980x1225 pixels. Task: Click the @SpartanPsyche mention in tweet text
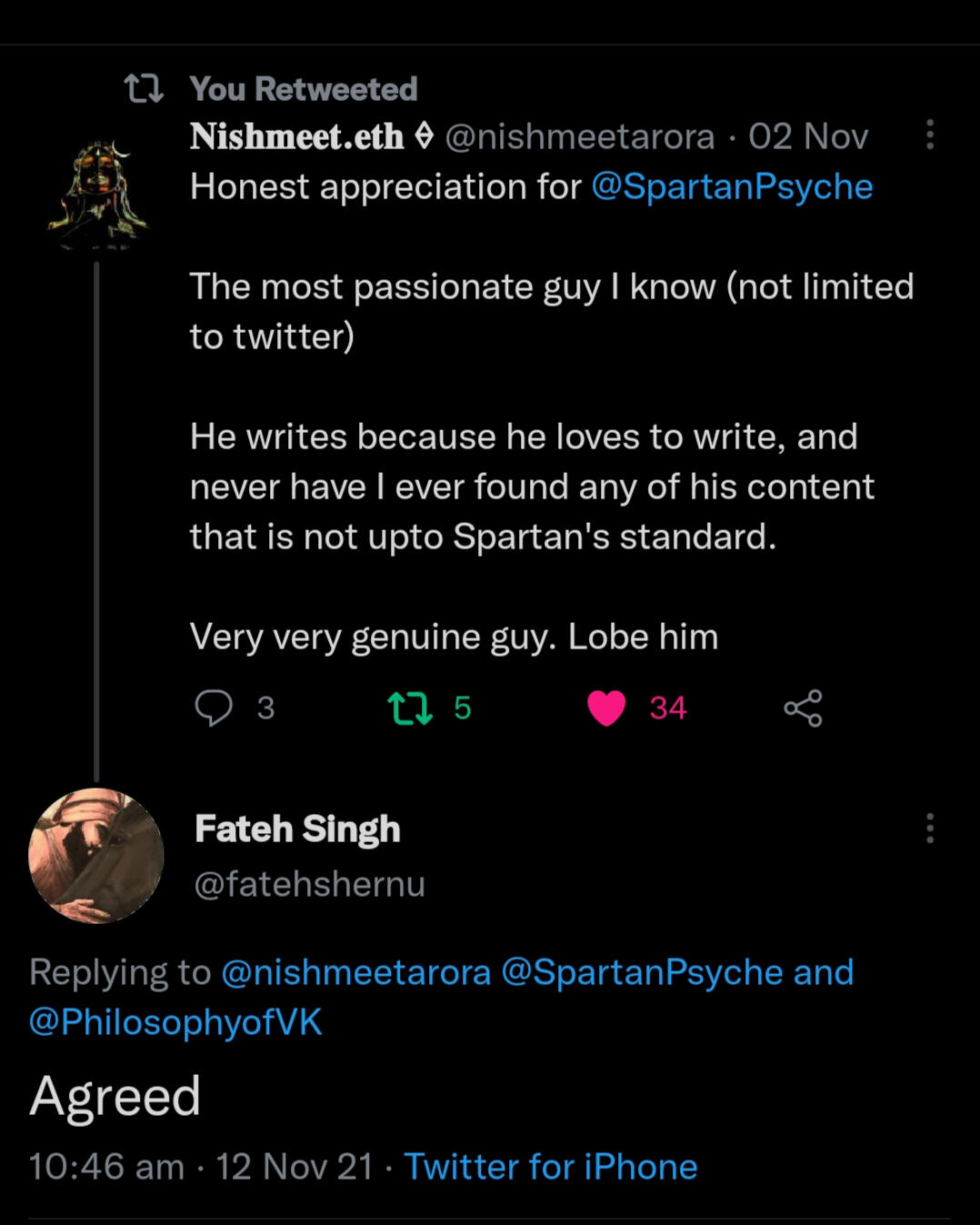pos(732,186)
